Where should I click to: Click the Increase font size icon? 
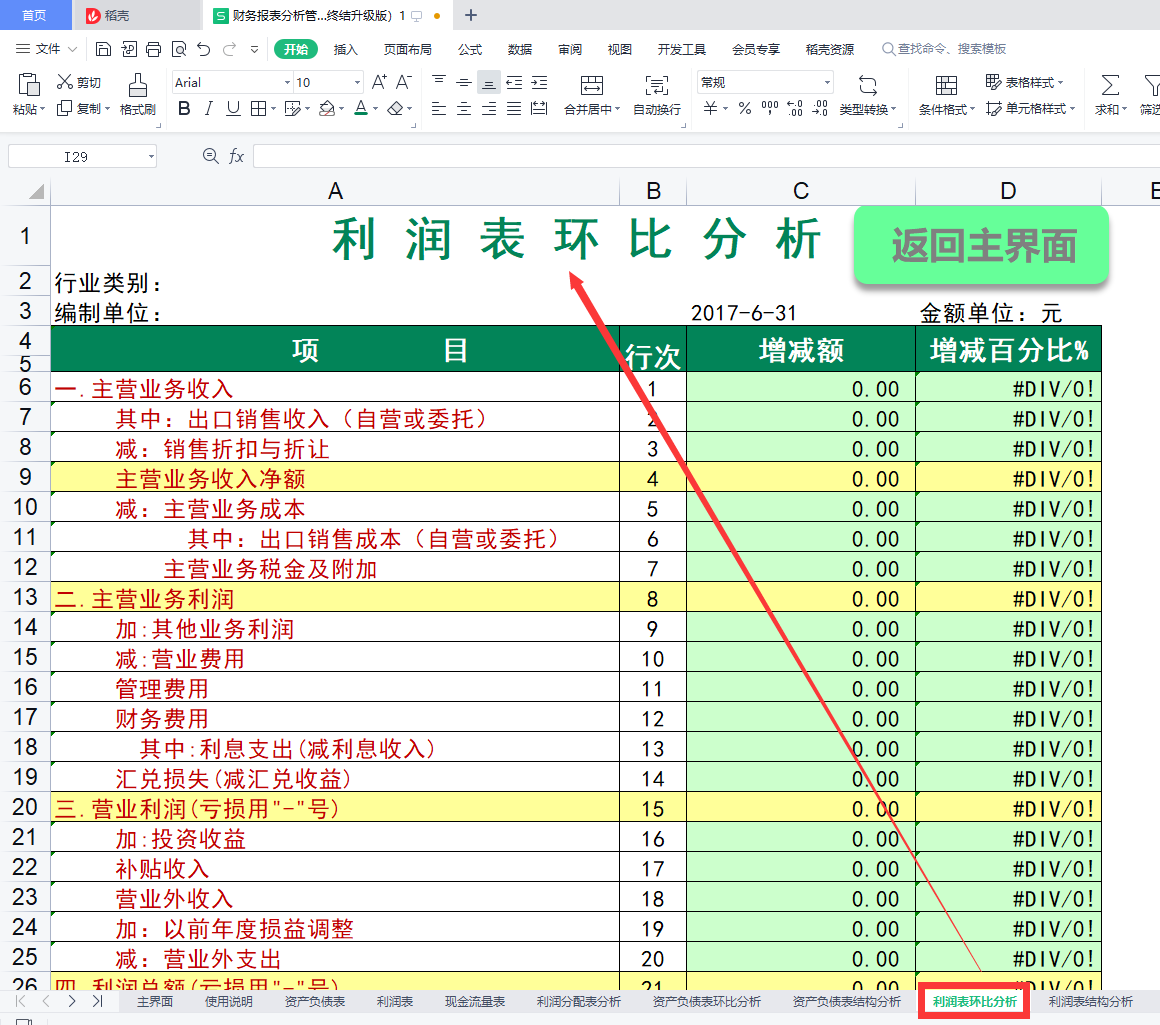pos(379,82)
